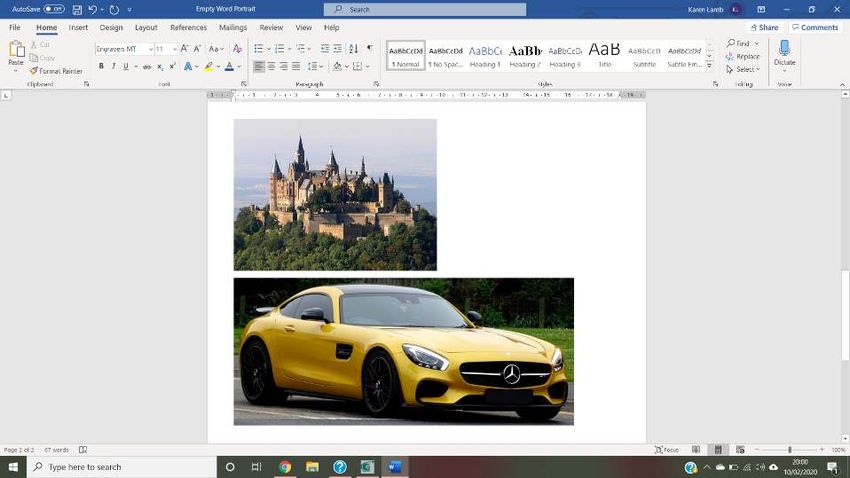Image resolution: width=850 pixels, height=478 pixels.
Task: Click the spelling proofing status icon
Action: pos(83,450)
